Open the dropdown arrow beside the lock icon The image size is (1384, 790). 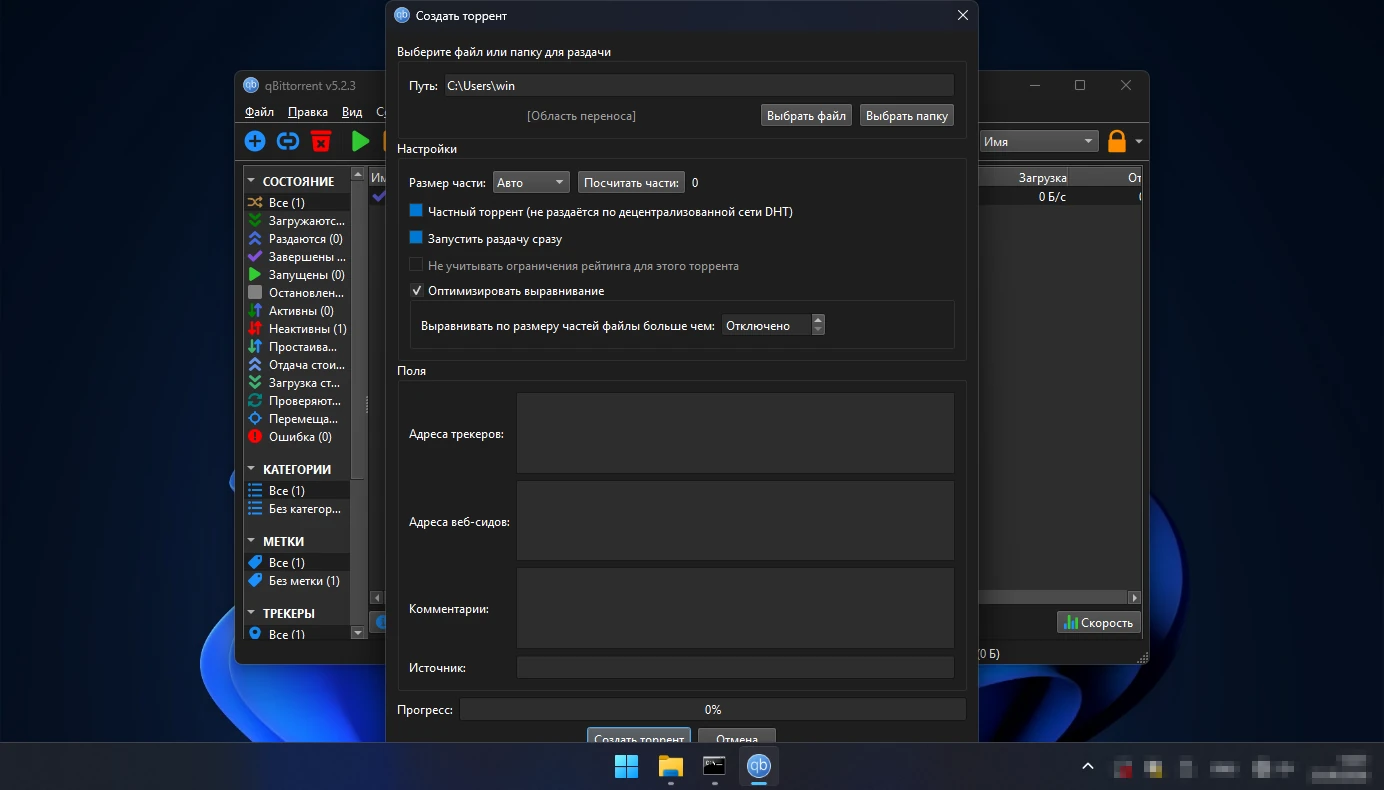pos(1139,142)
